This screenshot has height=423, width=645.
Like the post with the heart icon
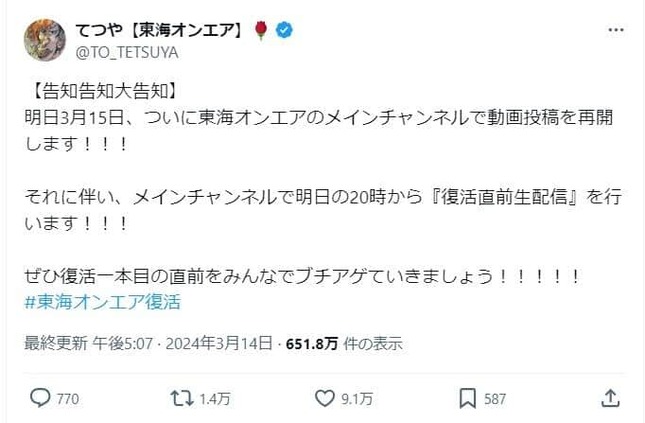coord(323,397)
